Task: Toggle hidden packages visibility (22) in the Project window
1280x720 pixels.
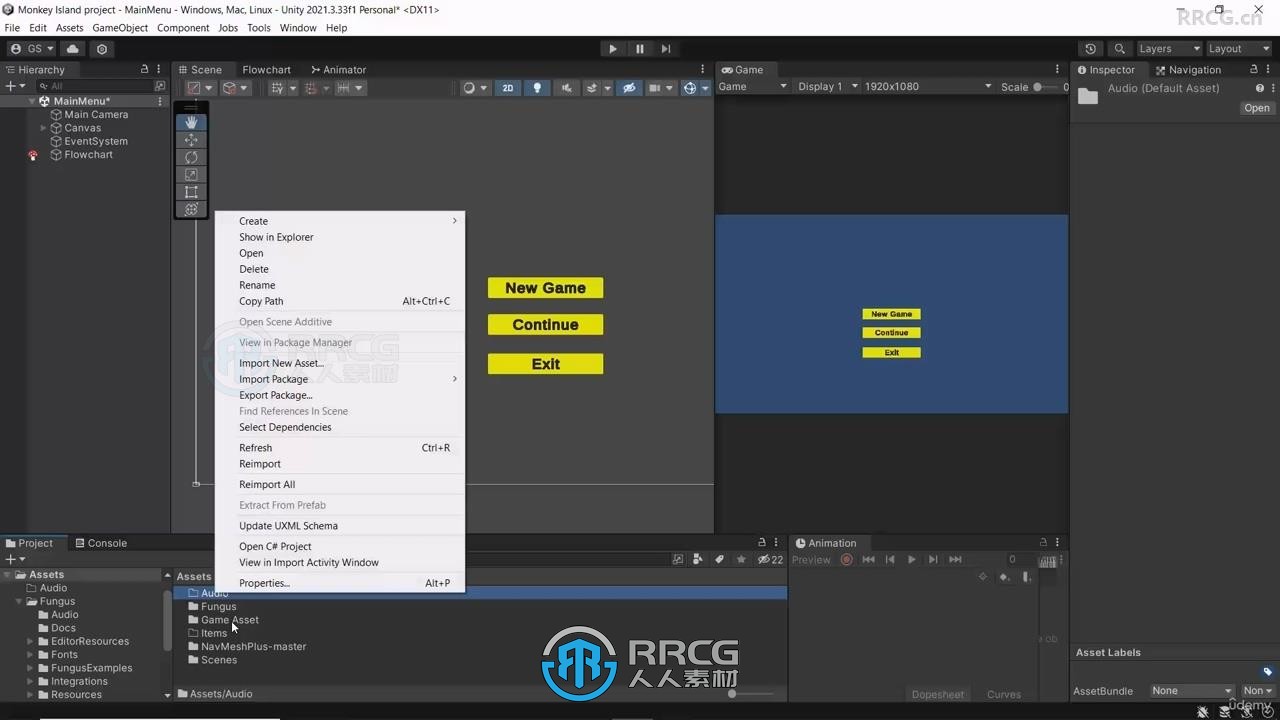Action: pos(770,559)
